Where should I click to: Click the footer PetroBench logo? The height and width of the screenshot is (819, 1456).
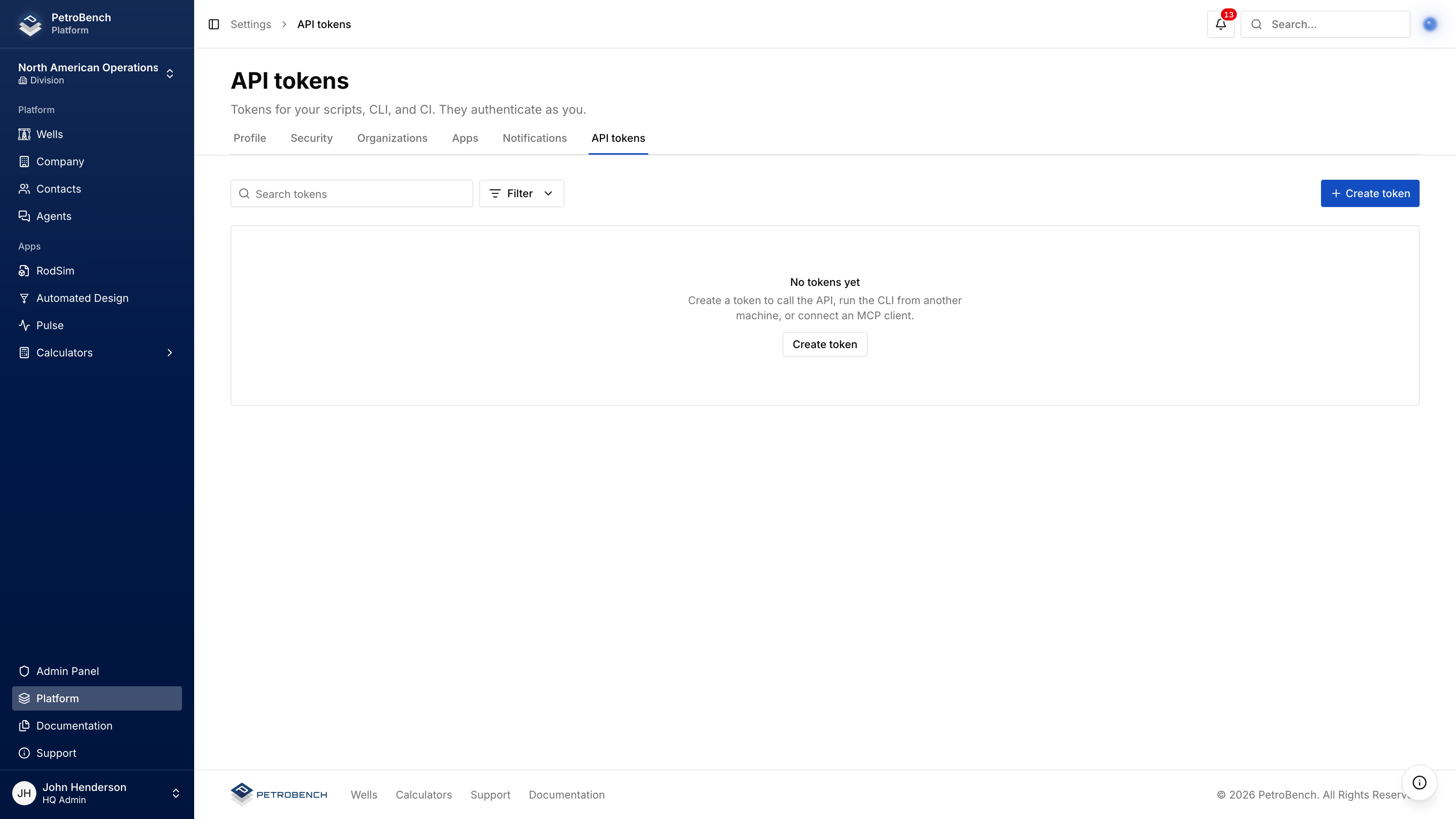[279, 795]
